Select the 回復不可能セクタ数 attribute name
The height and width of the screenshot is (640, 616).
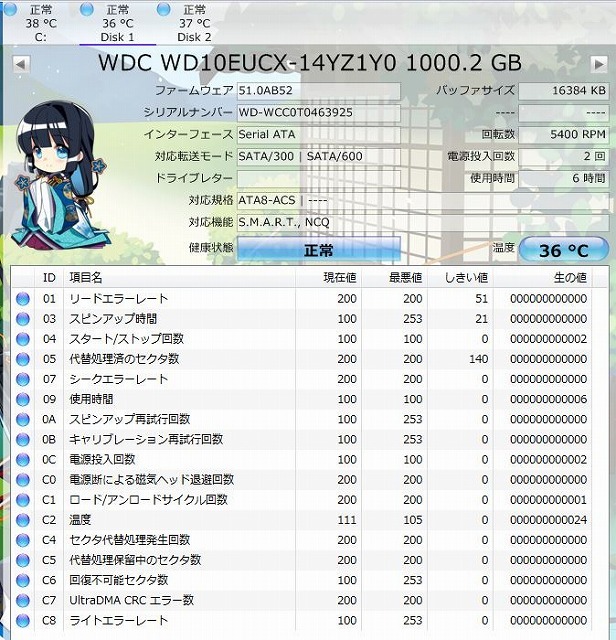pyautogui.click(x=119, y=580)
